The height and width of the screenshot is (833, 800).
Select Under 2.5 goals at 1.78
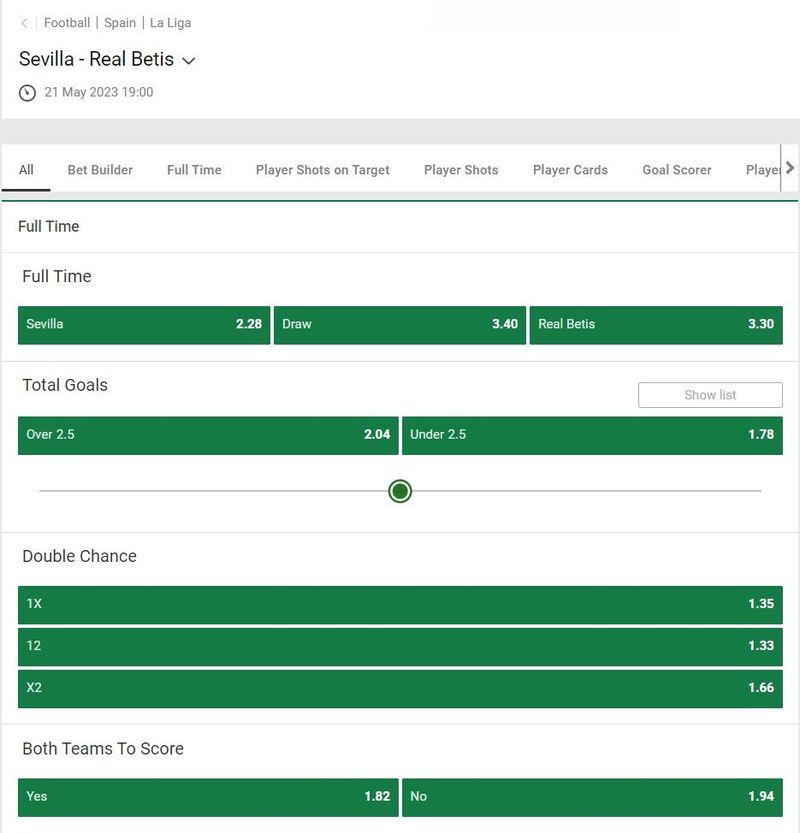coord(592,435)
